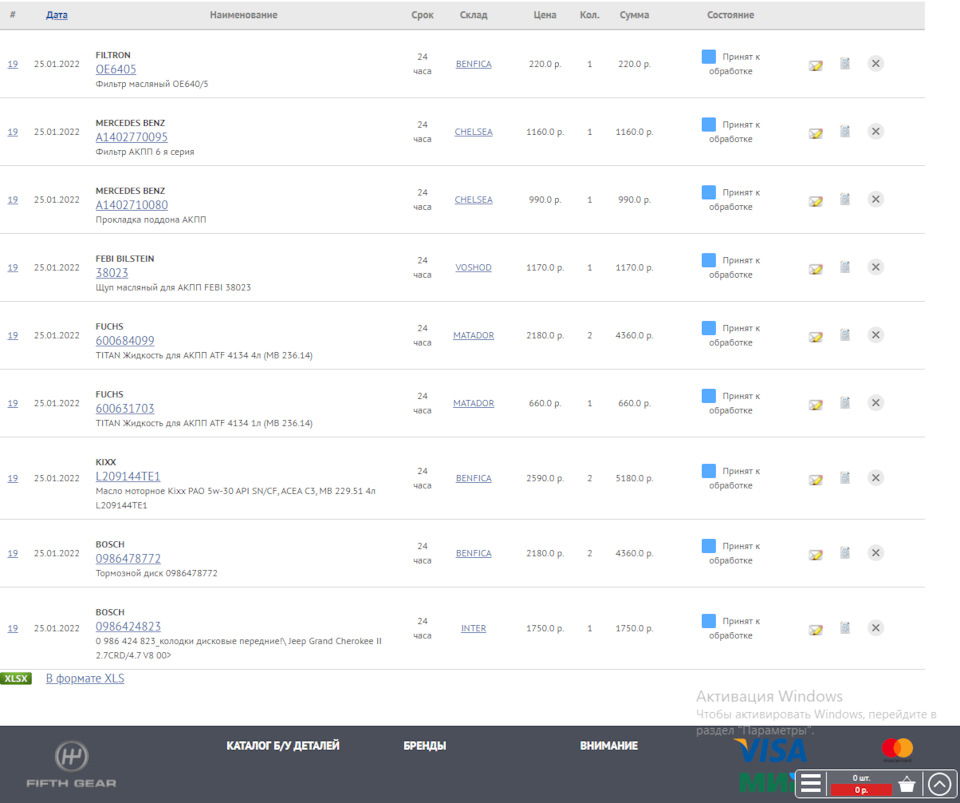
Task: Open БРЕНДЫ in footer menu
Action: coord(425,745)
